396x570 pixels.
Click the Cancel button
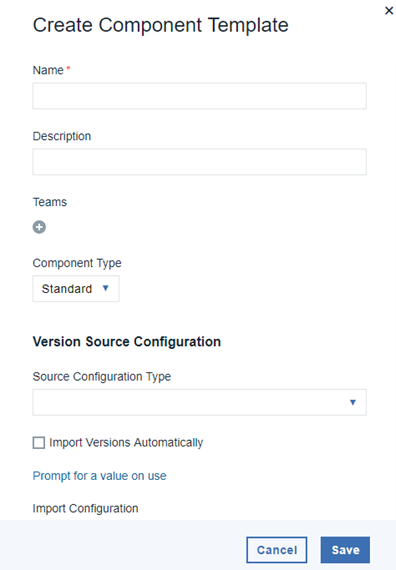pos(277,550)
